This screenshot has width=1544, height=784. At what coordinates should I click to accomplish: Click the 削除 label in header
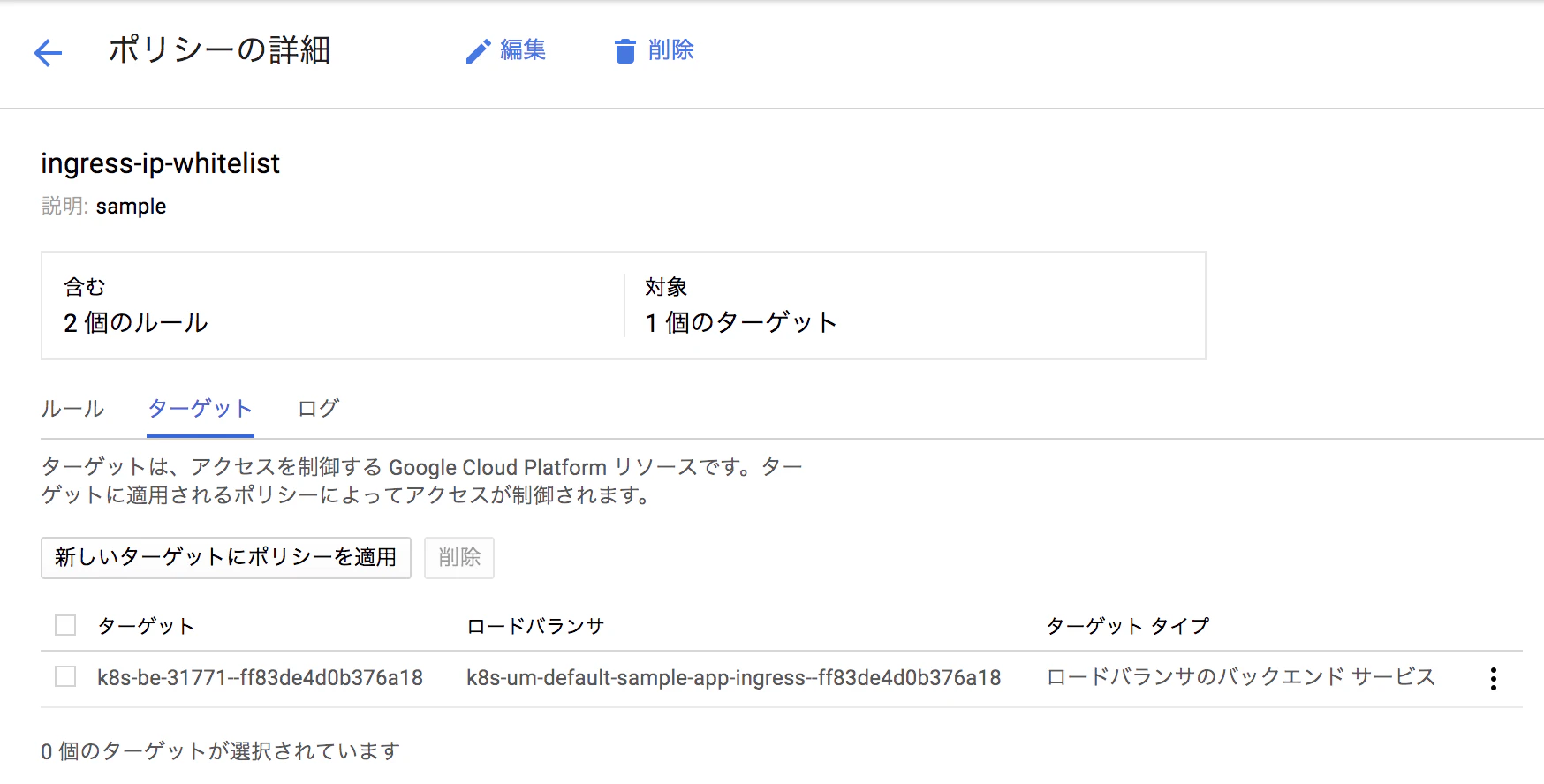pyautogui.click(x=671, y=50)
